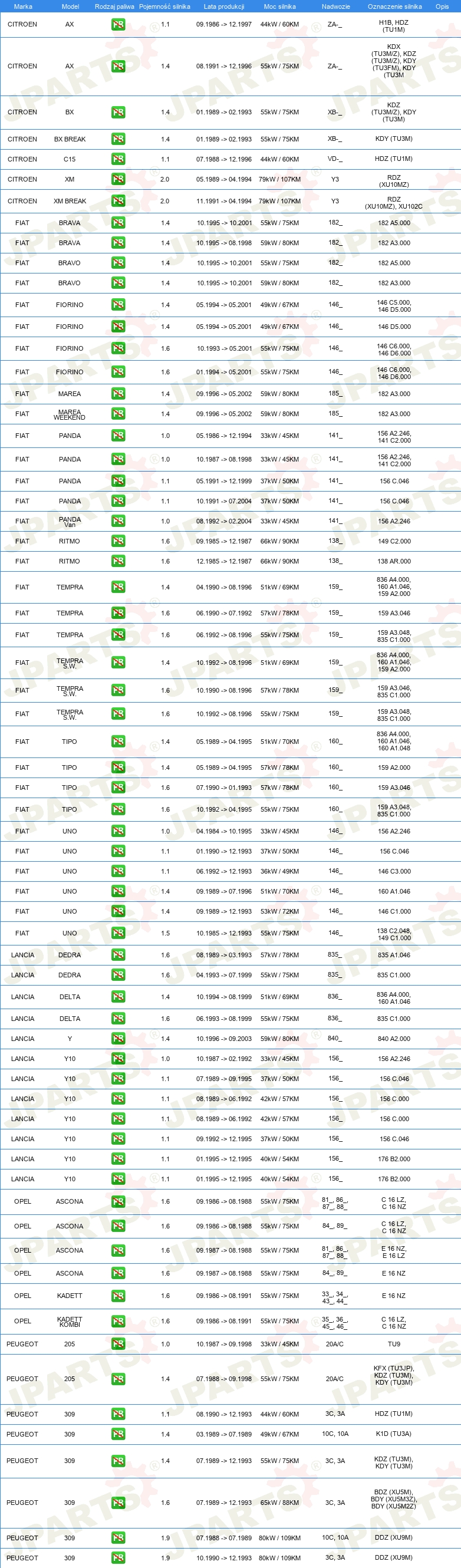The height and width of the screenshot is (1568, 461).
Task: Click fuel icon in Fiat MAREA 09.1996 non-Weekend row
Action: point(118,394)
